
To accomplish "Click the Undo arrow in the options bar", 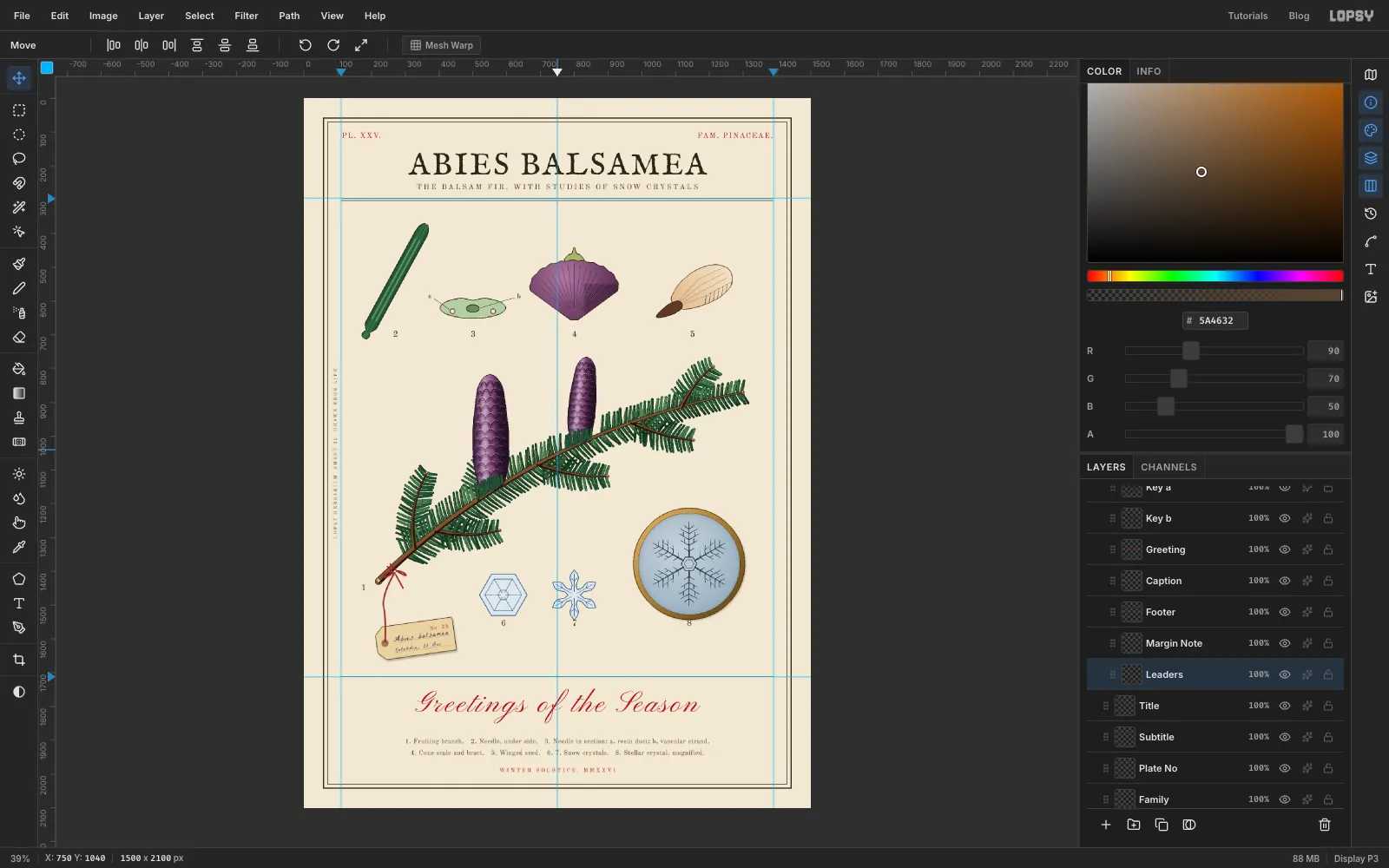I will [x=306, y=45].
